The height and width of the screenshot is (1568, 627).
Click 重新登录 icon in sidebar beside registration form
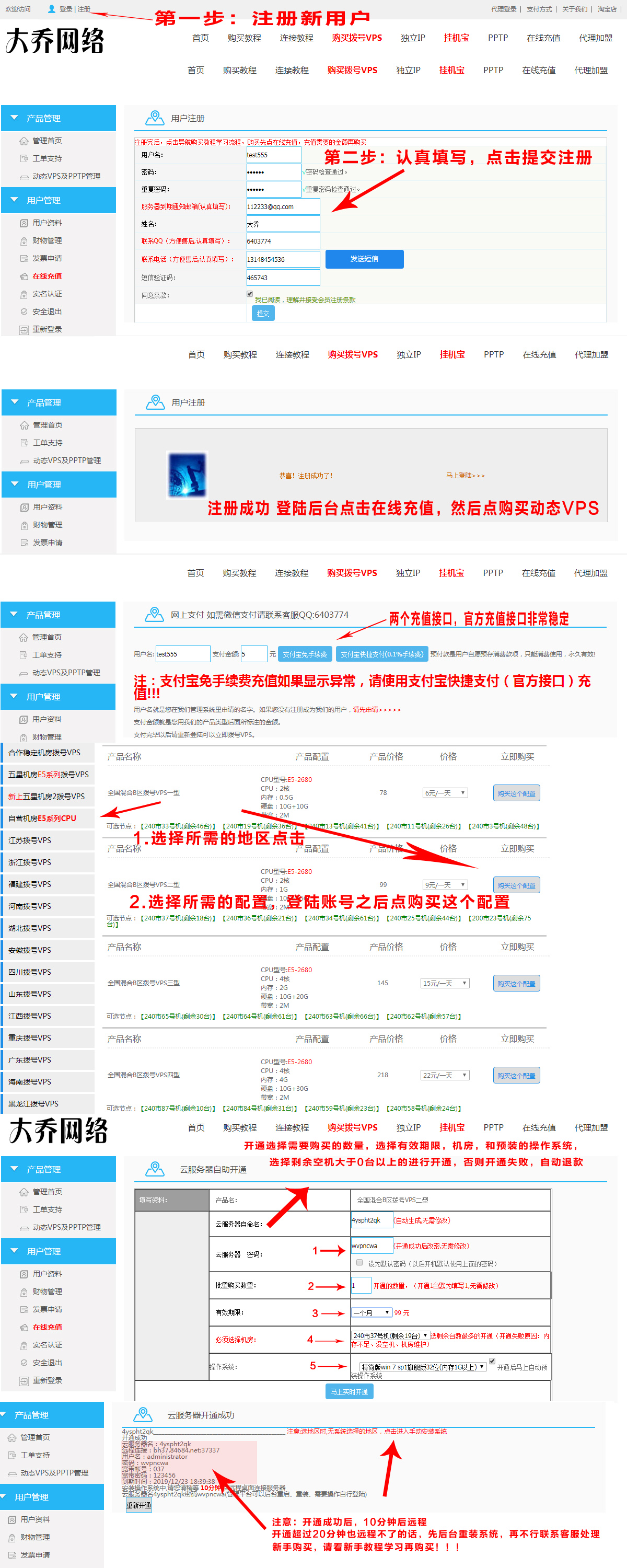point(24,329)
